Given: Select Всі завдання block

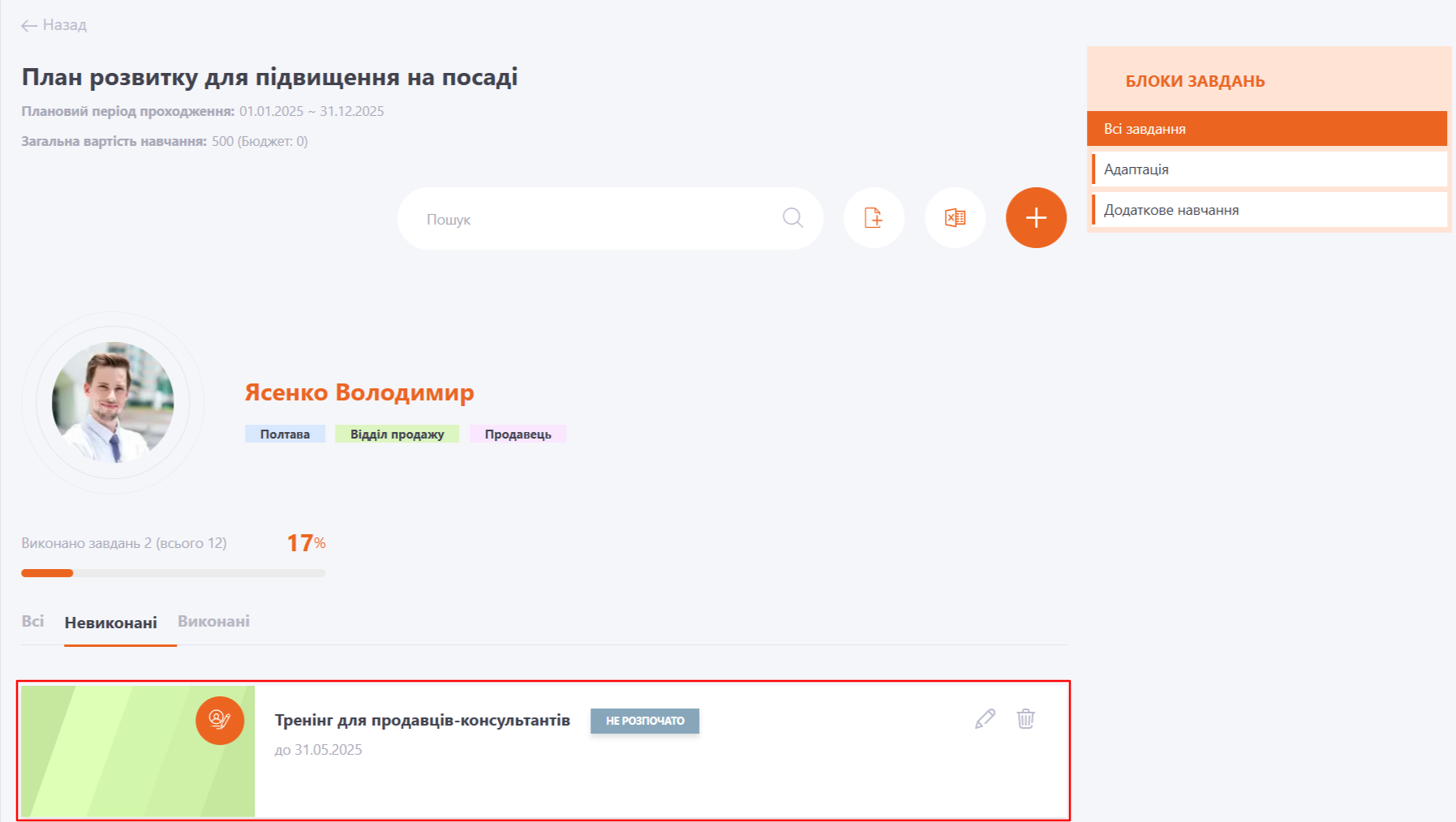Looking at the screenshot, I should [x=1267, y=129].
